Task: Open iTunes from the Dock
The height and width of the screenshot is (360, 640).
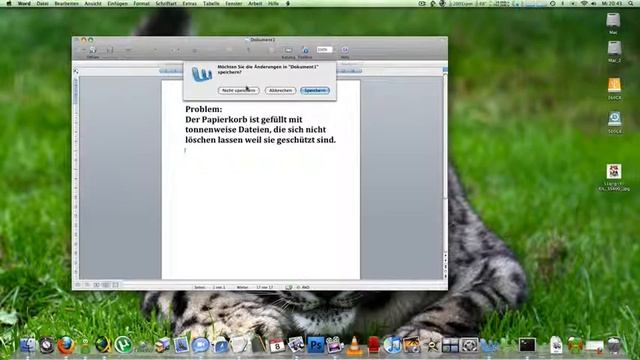Action: pyautogui.click(x=392, y=345)
